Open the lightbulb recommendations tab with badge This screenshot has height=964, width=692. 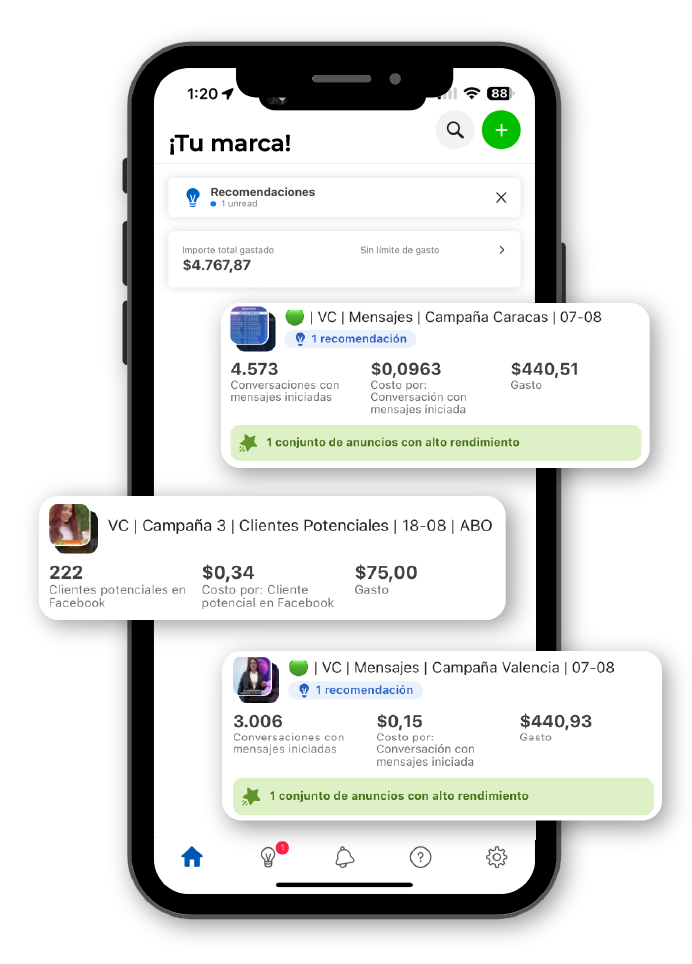click(269, 857)
